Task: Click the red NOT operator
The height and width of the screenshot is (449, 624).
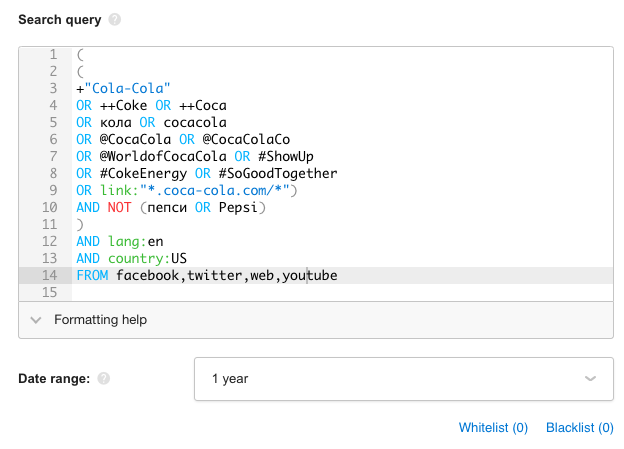Action: point(119,207)
